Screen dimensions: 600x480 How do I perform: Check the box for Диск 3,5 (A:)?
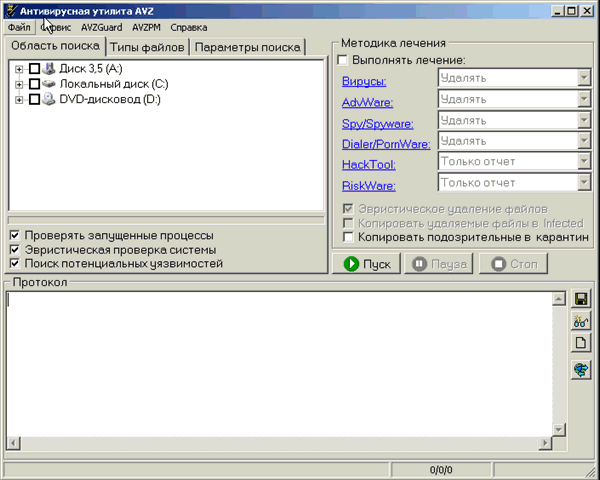[x=34, y=69]
